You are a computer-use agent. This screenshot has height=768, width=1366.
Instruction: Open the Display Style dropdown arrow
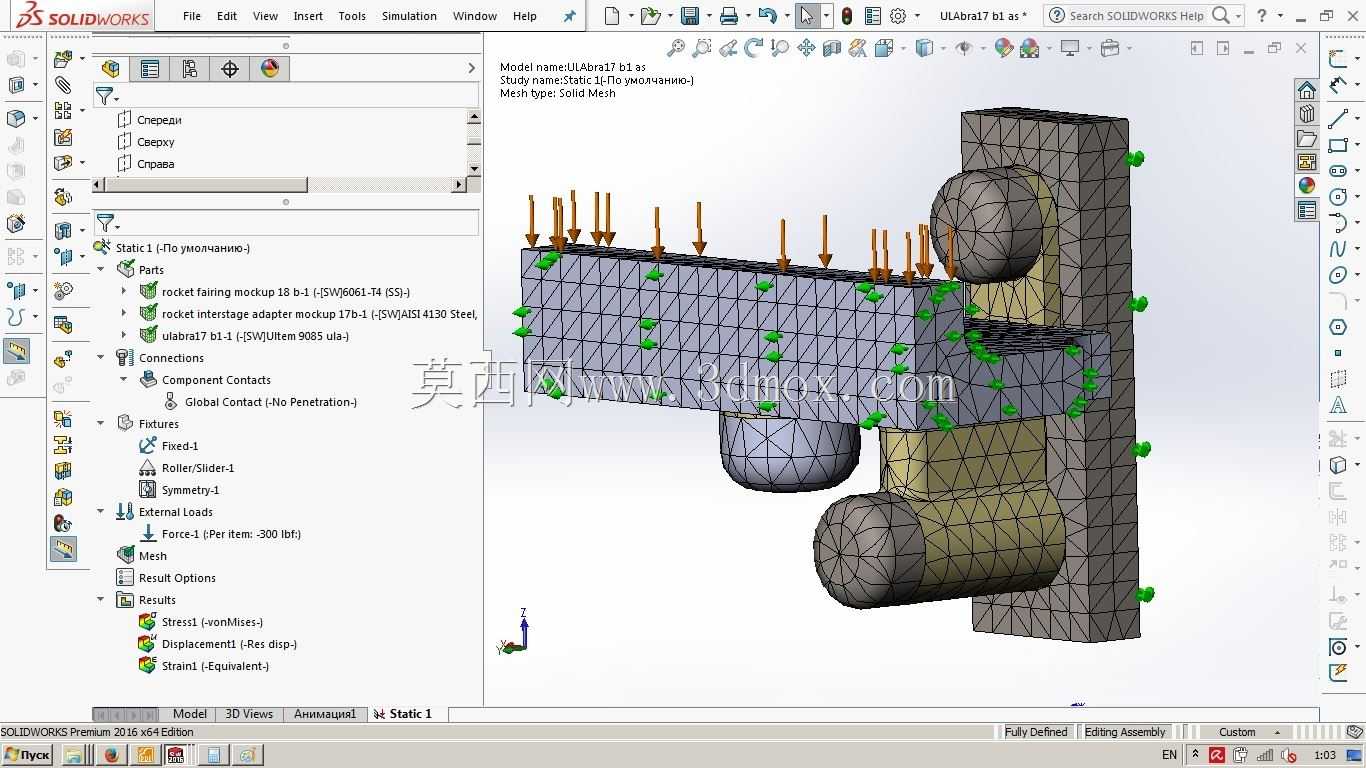pyautogui.click(x=942, y=48)
